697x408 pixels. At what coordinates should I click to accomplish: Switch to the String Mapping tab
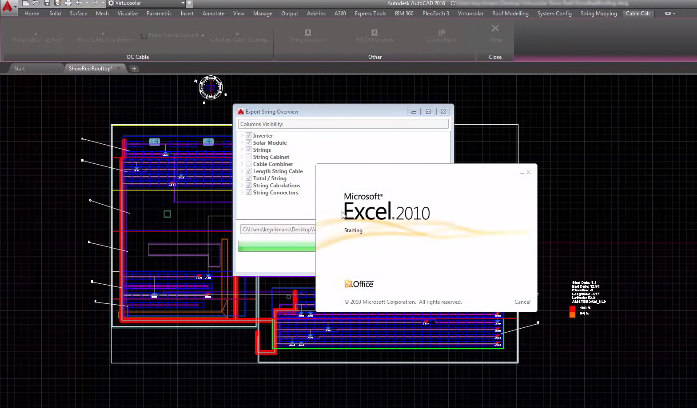pos(598,13)
